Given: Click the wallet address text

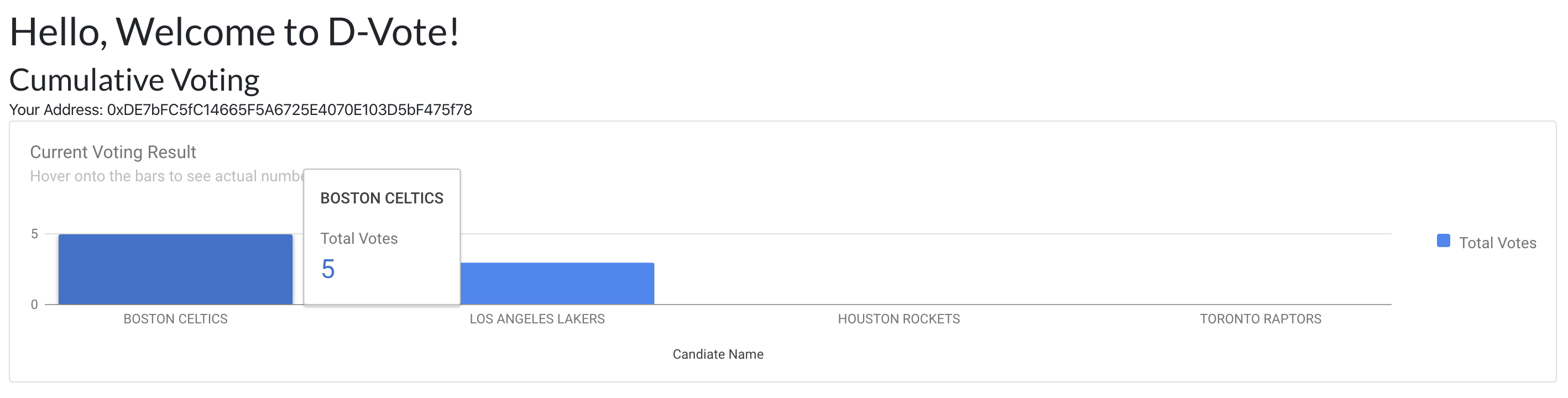Looking at the screenshot, I should (x=289, y=110).
